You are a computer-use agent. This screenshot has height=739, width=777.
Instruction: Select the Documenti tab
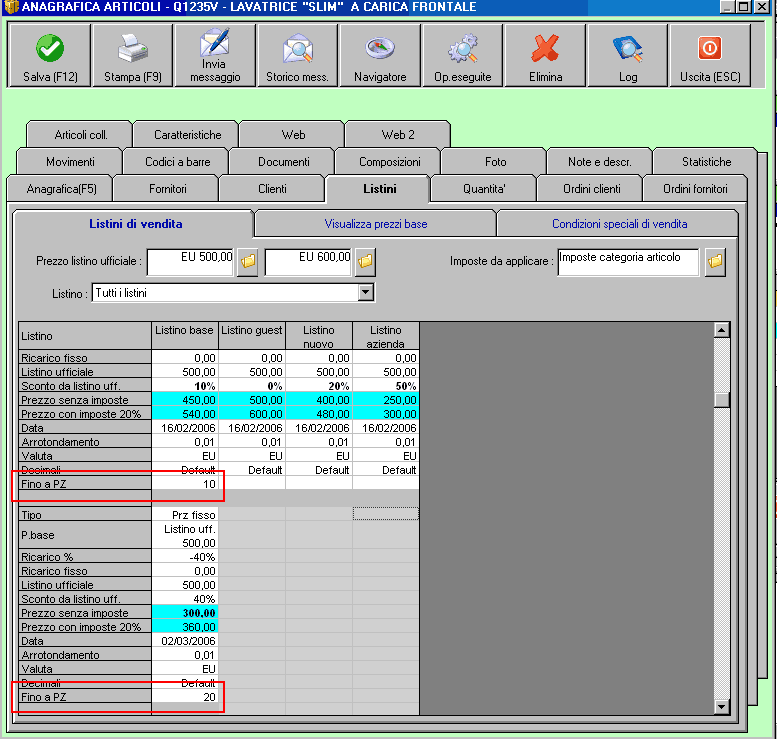click(283, 162)
